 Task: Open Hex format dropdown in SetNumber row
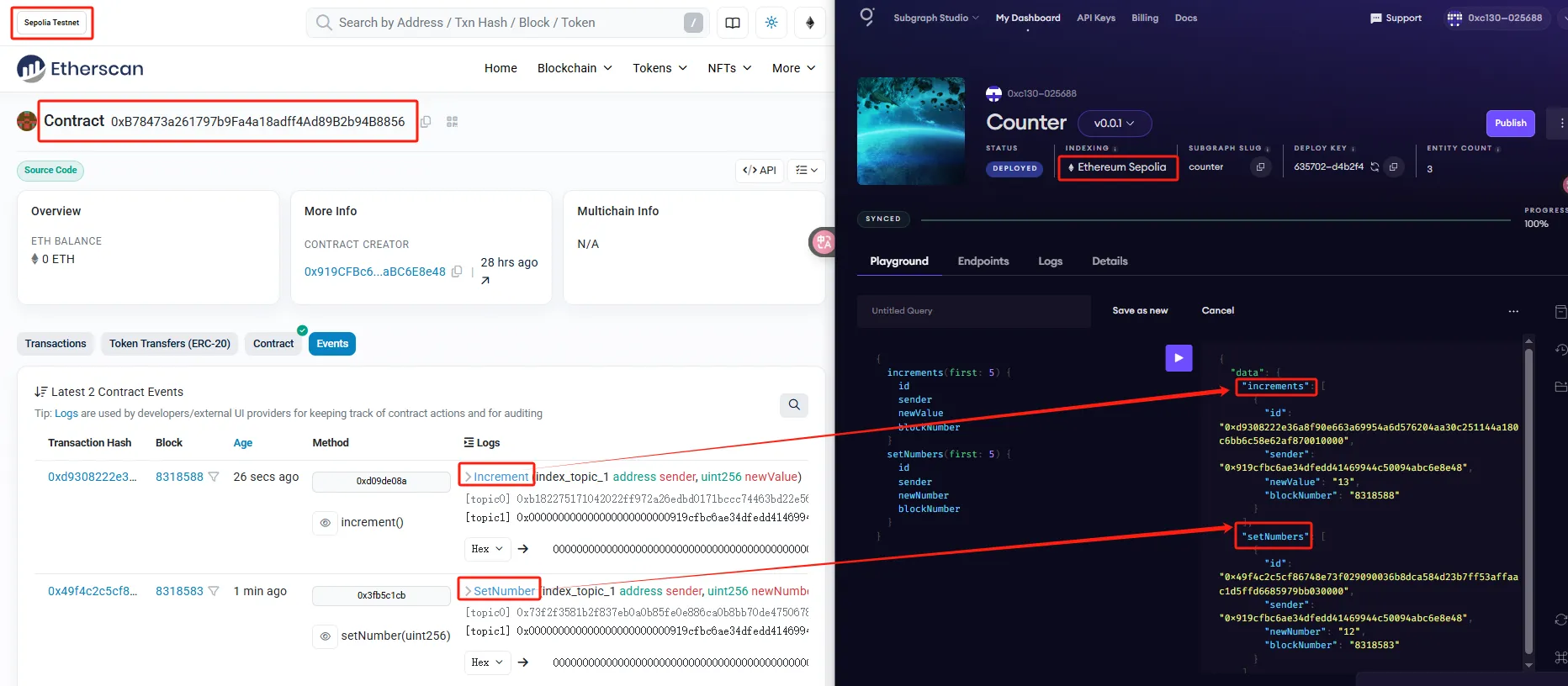(488, 662)
